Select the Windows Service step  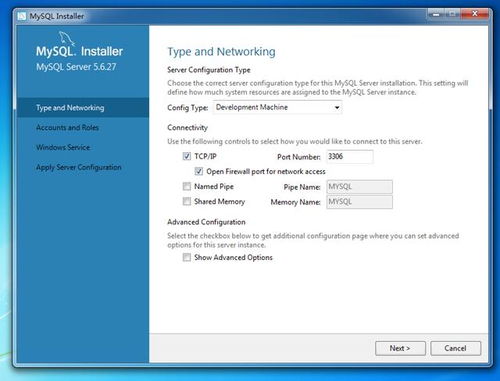pyautogui.click(x=63, y=147)
